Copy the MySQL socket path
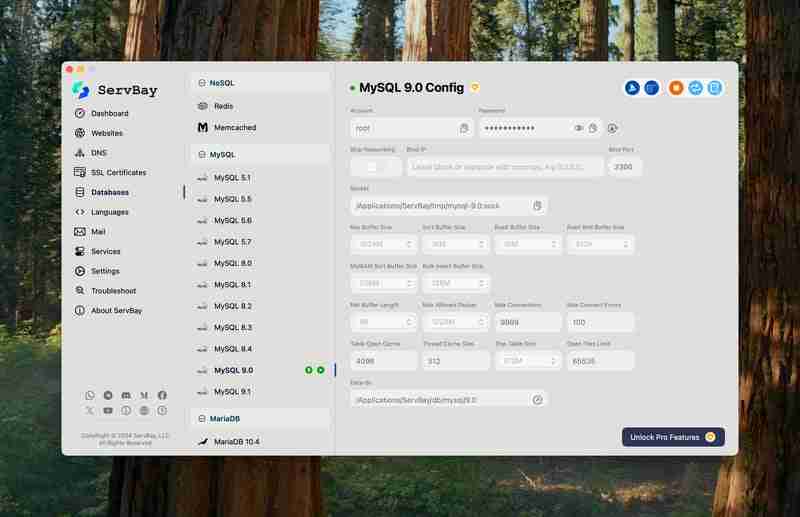The height and width of the screenshot is (517, 800). point(537,205)
